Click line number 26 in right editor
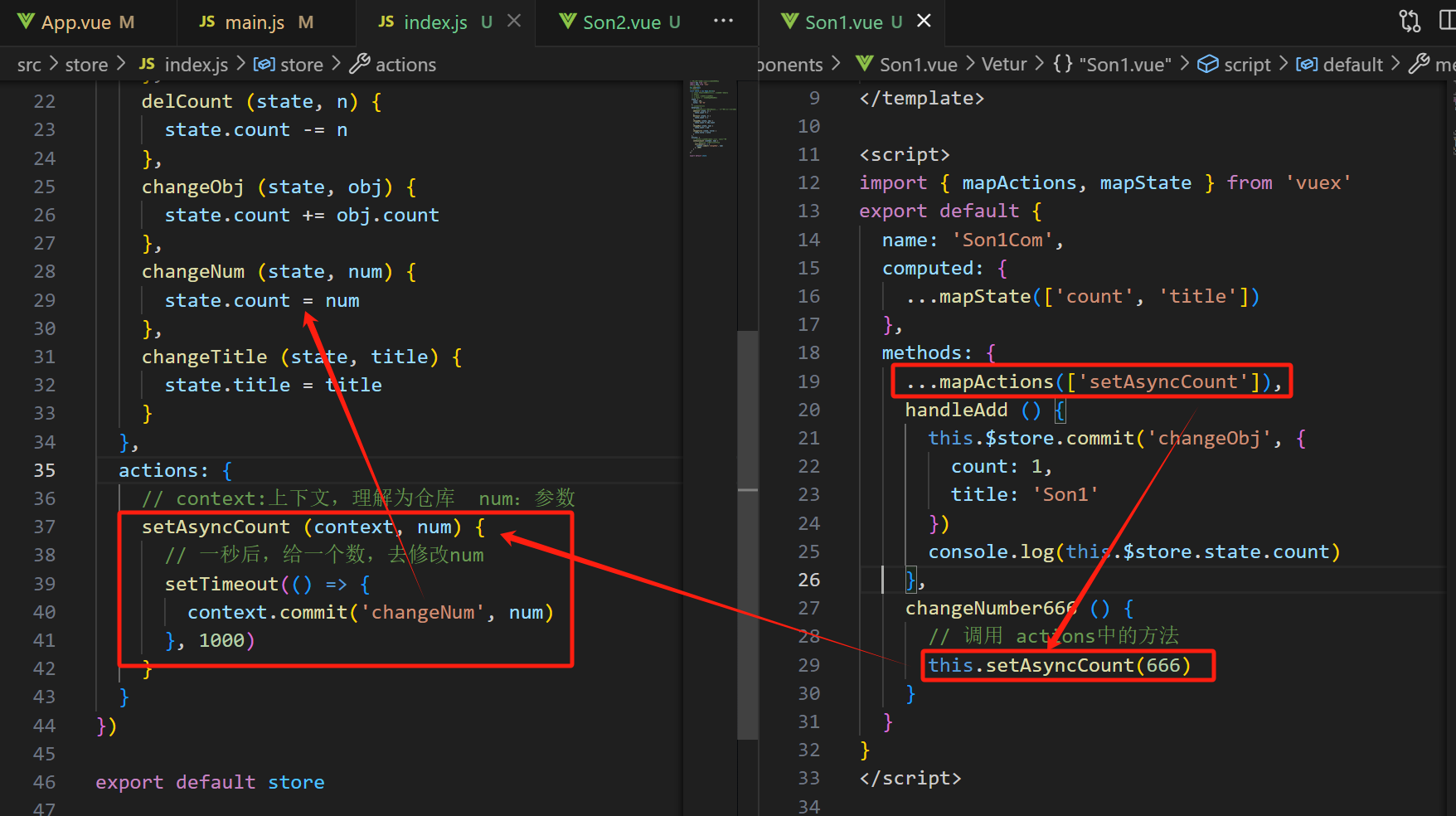This screenshot has height=816, width=1456. coord(808,580)
